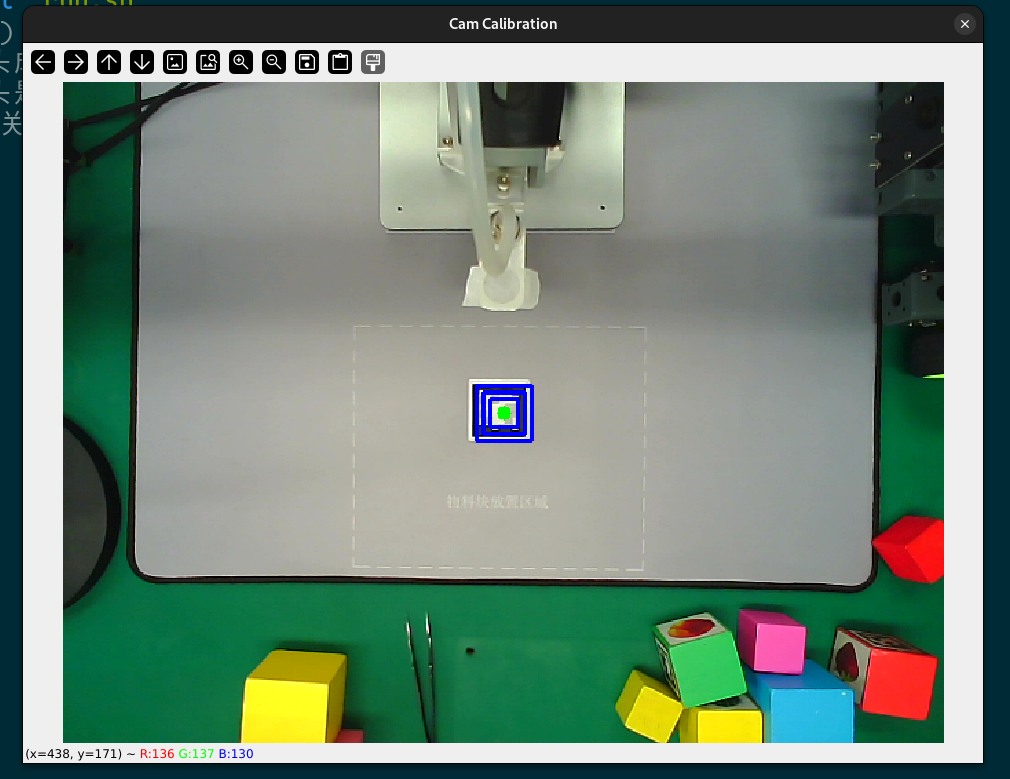1010x779 pixels.
Task: Pan image left with left arrow icon
Action: 43,63
